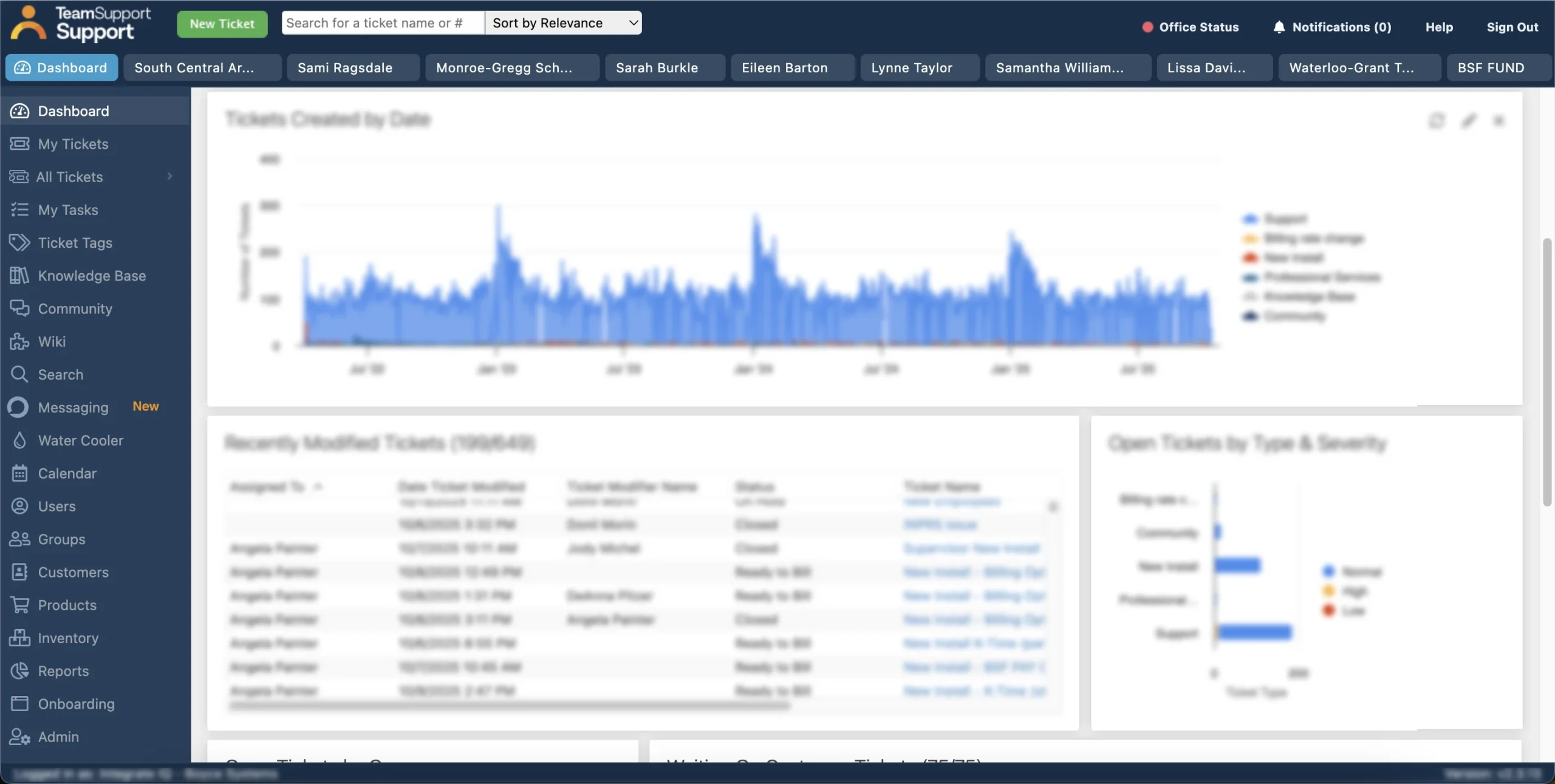The image size is (1555, 784).
Task: Open the Sort by Relevance dropdown
Action: point(563,22)
